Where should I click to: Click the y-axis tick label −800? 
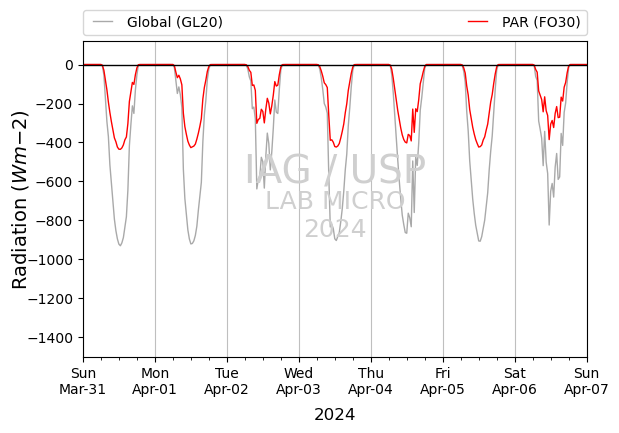click(x=55, y=221)
